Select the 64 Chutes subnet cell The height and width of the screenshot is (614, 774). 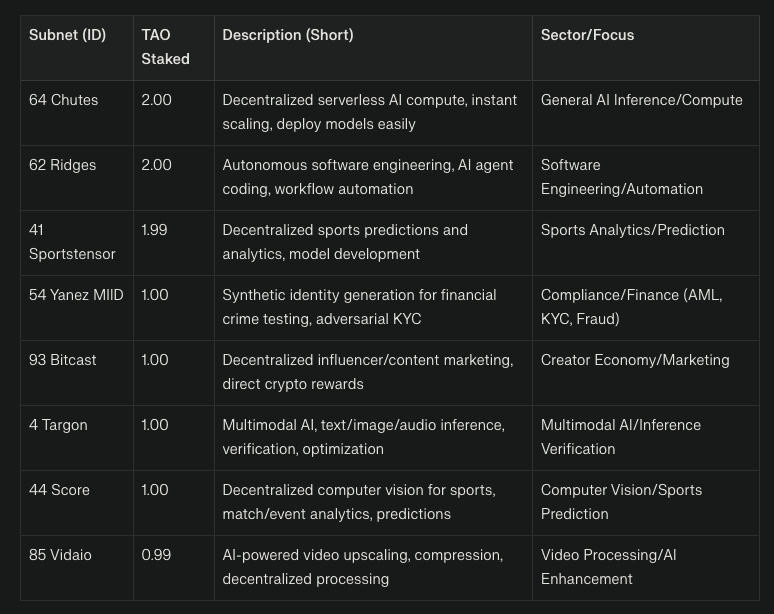[63, 100]
